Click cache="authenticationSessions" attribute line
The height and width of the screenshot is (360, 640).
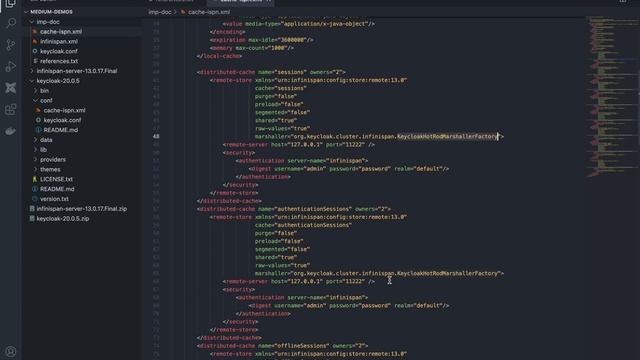point(303,225)
